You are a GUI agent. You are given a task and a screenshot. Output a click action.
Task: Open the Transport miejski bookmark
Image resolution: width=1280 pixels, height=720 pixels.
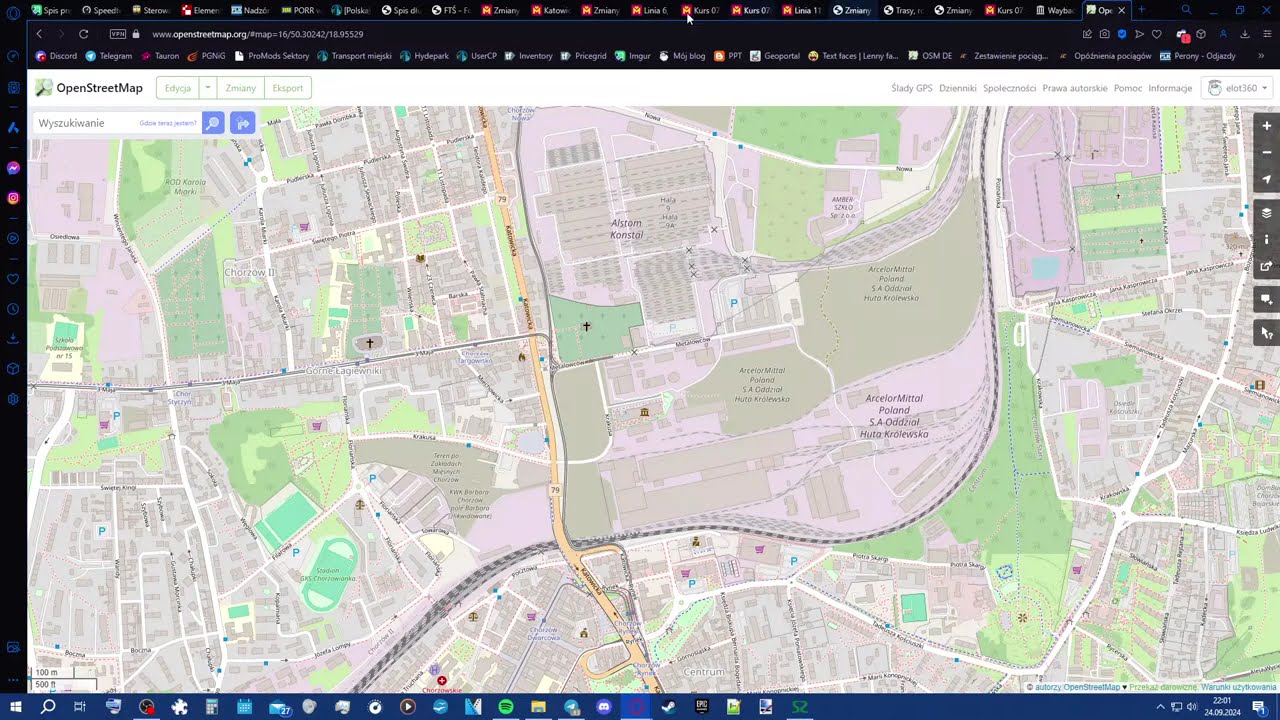(x=354, y=56)
